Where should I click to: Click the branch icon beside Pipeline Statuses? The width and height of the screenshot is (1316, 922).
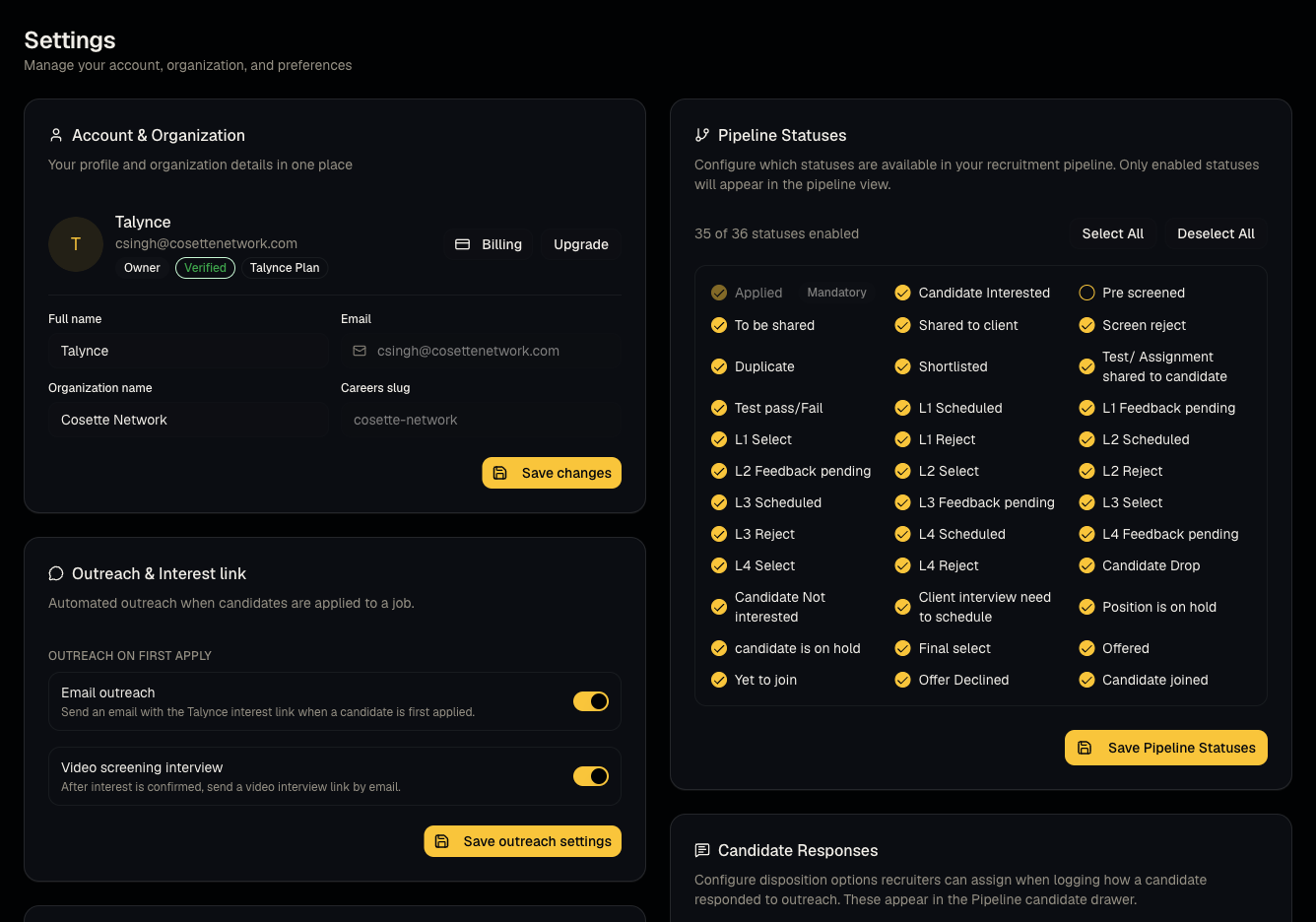702,135
